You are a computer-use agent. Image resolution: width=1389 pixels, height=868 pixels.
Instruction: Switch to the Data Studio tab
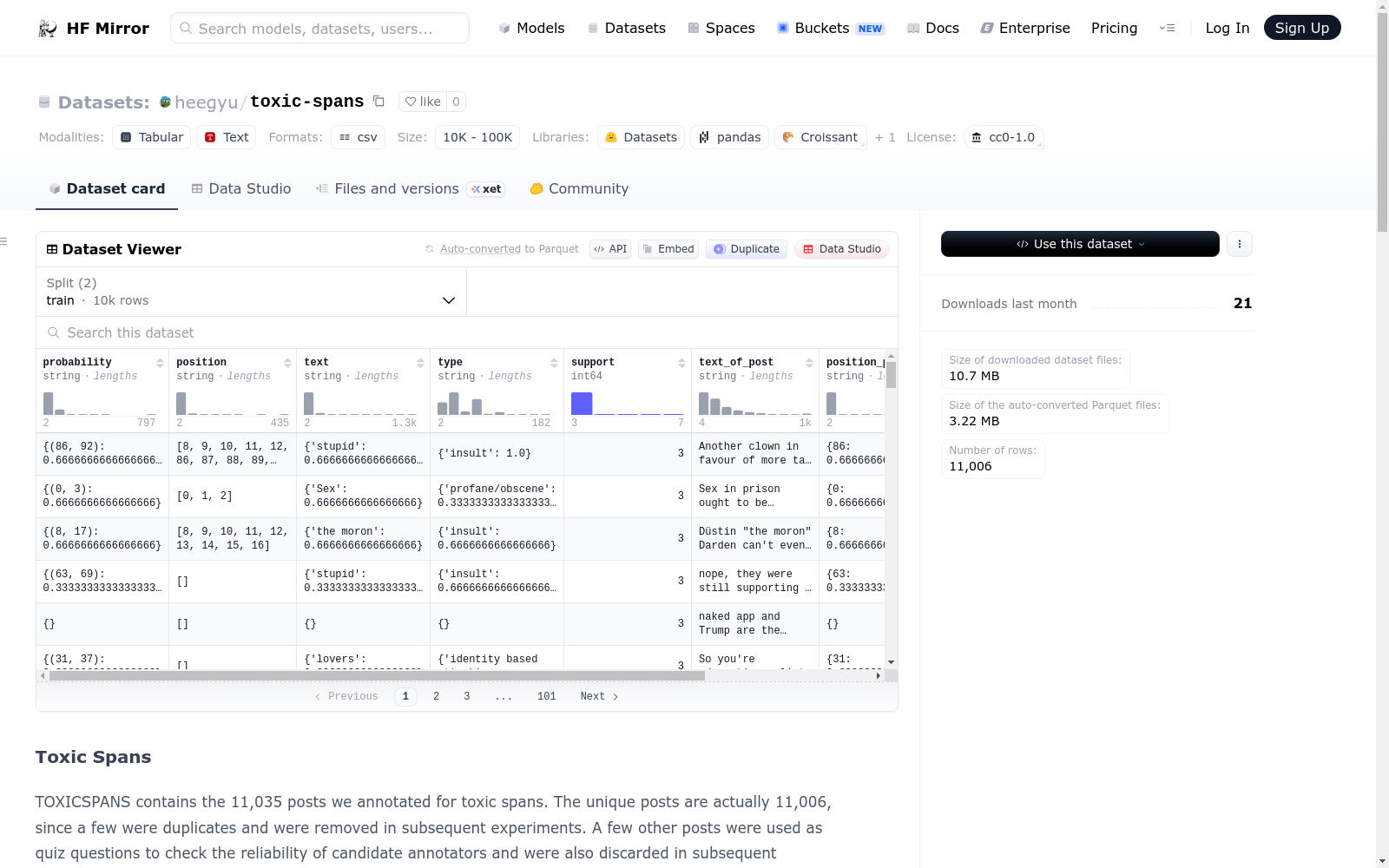pyautogui.click(x=241, y=188)
